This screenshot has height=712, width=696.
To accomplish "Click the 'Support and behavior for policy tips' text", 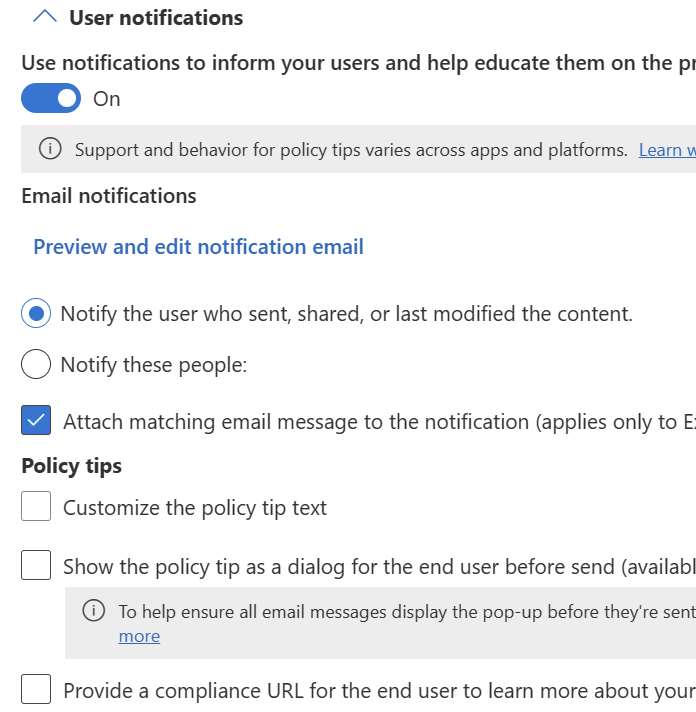I will pos(350,150).
